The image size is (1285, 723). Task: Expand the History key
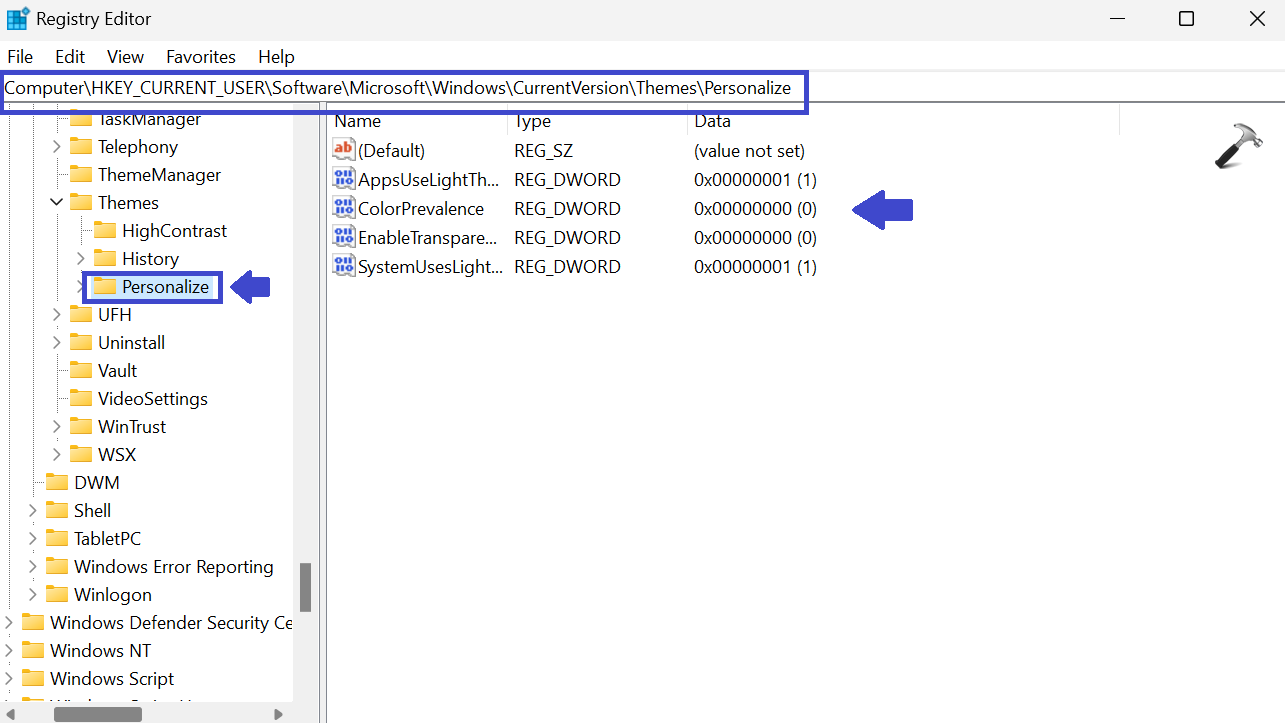pyautogui.click(x=81, y=259)
